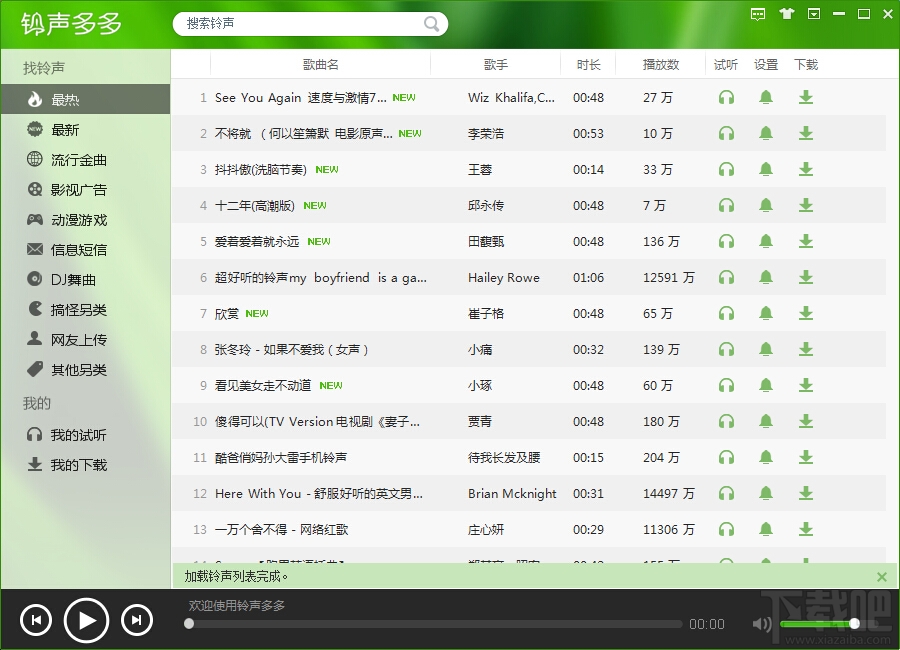Skip to previous track
Image resolution: width=900 pixels, height=650 pixels.
coord(36,620)
